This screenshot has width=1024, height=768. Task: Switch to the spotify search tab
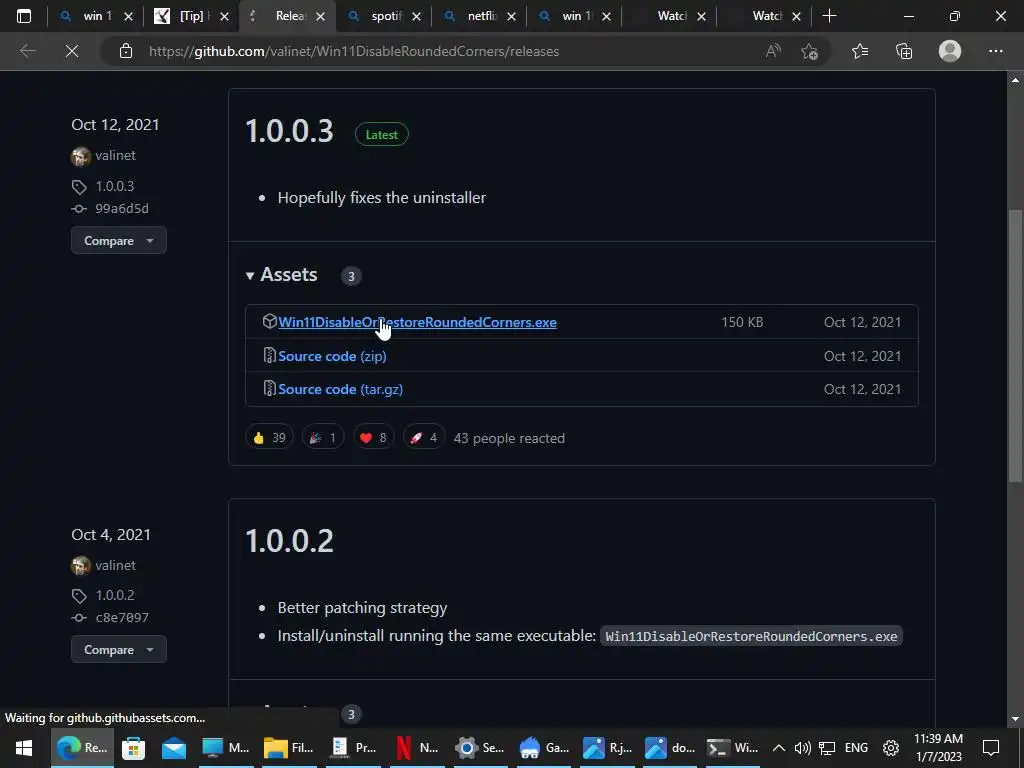(383, 16)
